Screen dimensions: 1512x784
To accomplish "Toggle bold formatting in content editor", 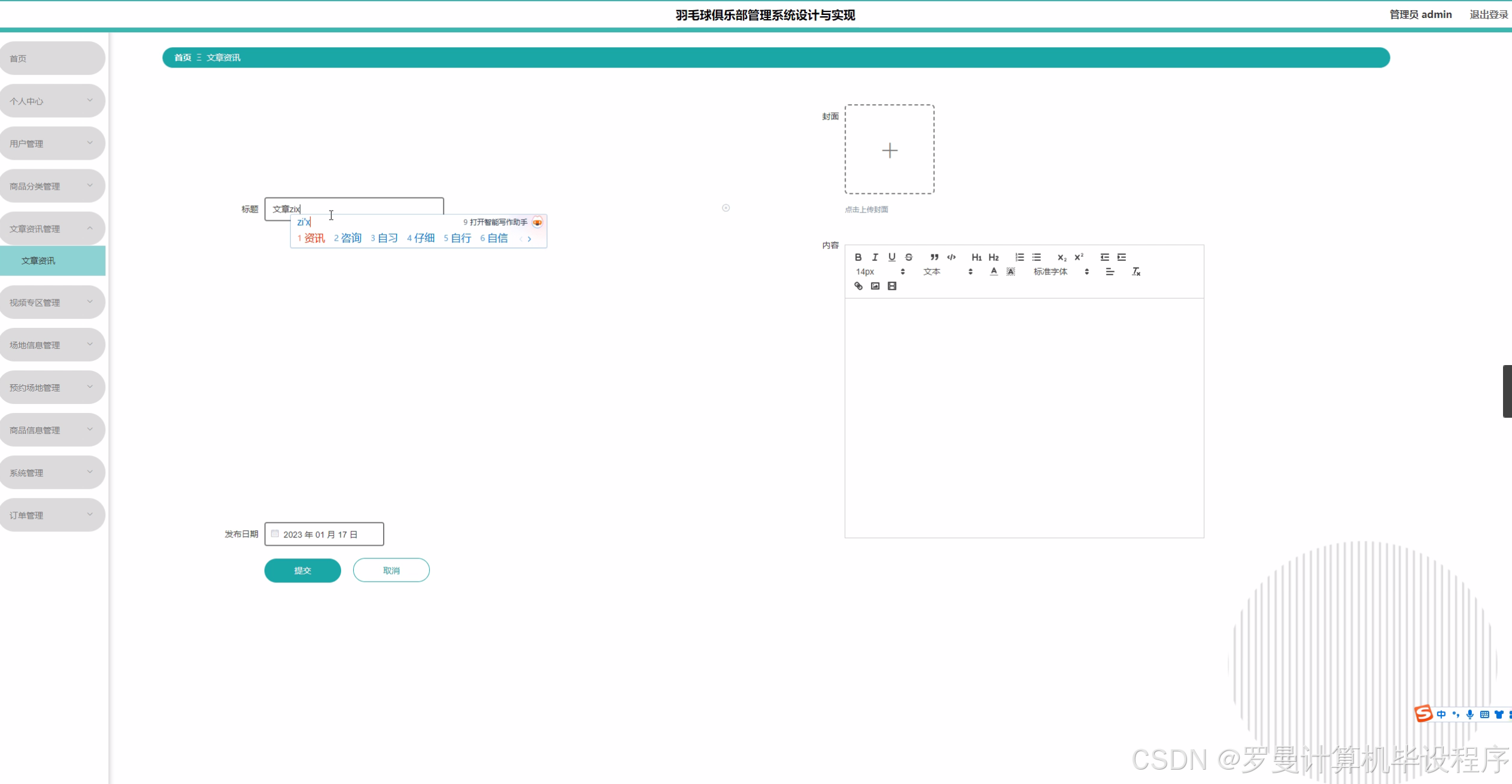I will [858, 257].
